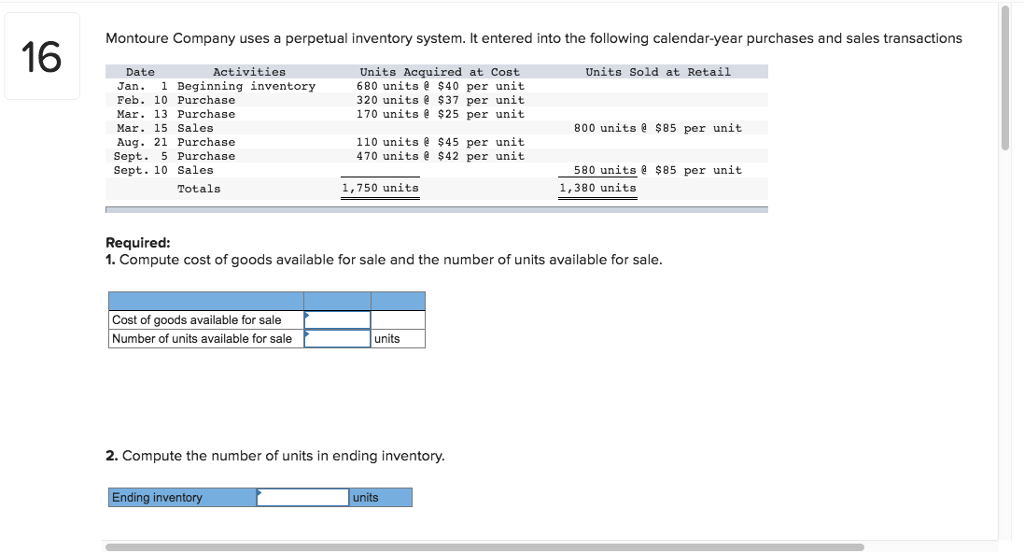Click the Number of units available for sale input
The height and width of the screenshot is (552, 1024).
(x=337, y=338)
